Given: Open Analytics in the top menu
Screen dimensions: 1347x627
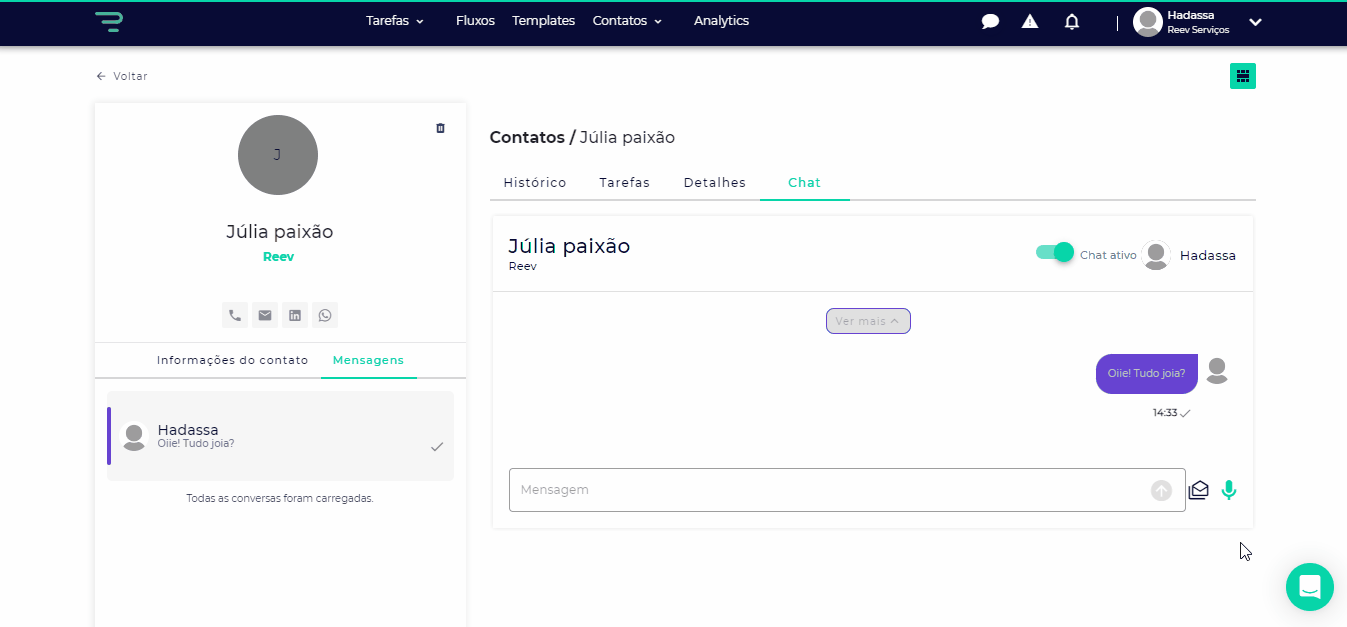Looking at the screenshot, I should click(x=721, y=21).
